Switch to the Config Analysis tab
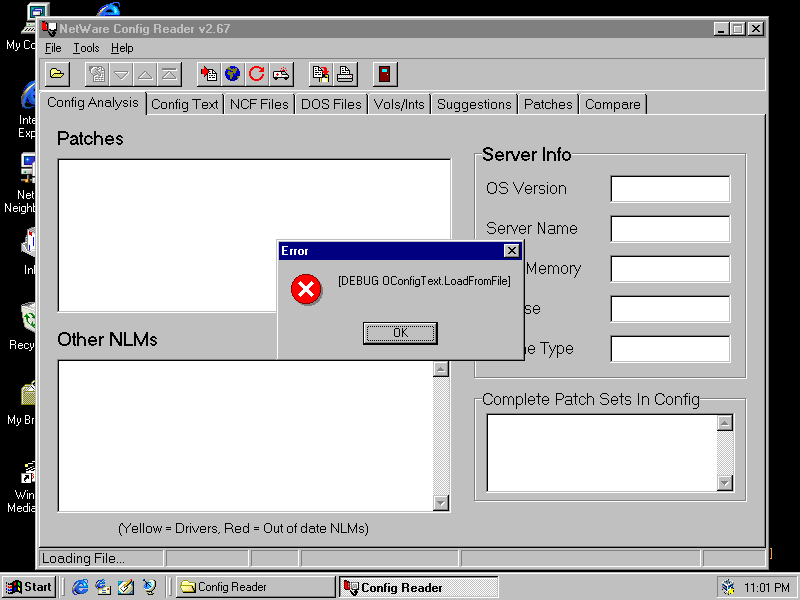The image size is (800, 600). pos(93,103)
